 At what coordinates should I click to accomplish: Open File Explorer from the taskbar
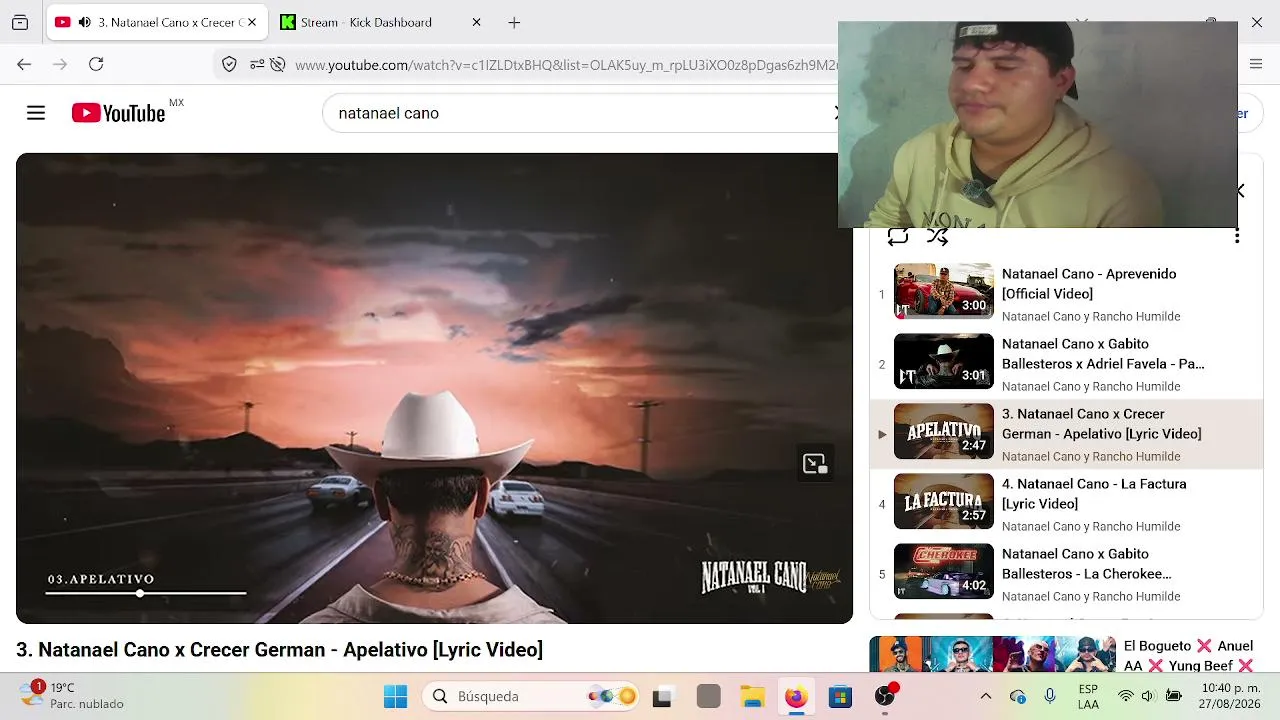pos(752,696)
